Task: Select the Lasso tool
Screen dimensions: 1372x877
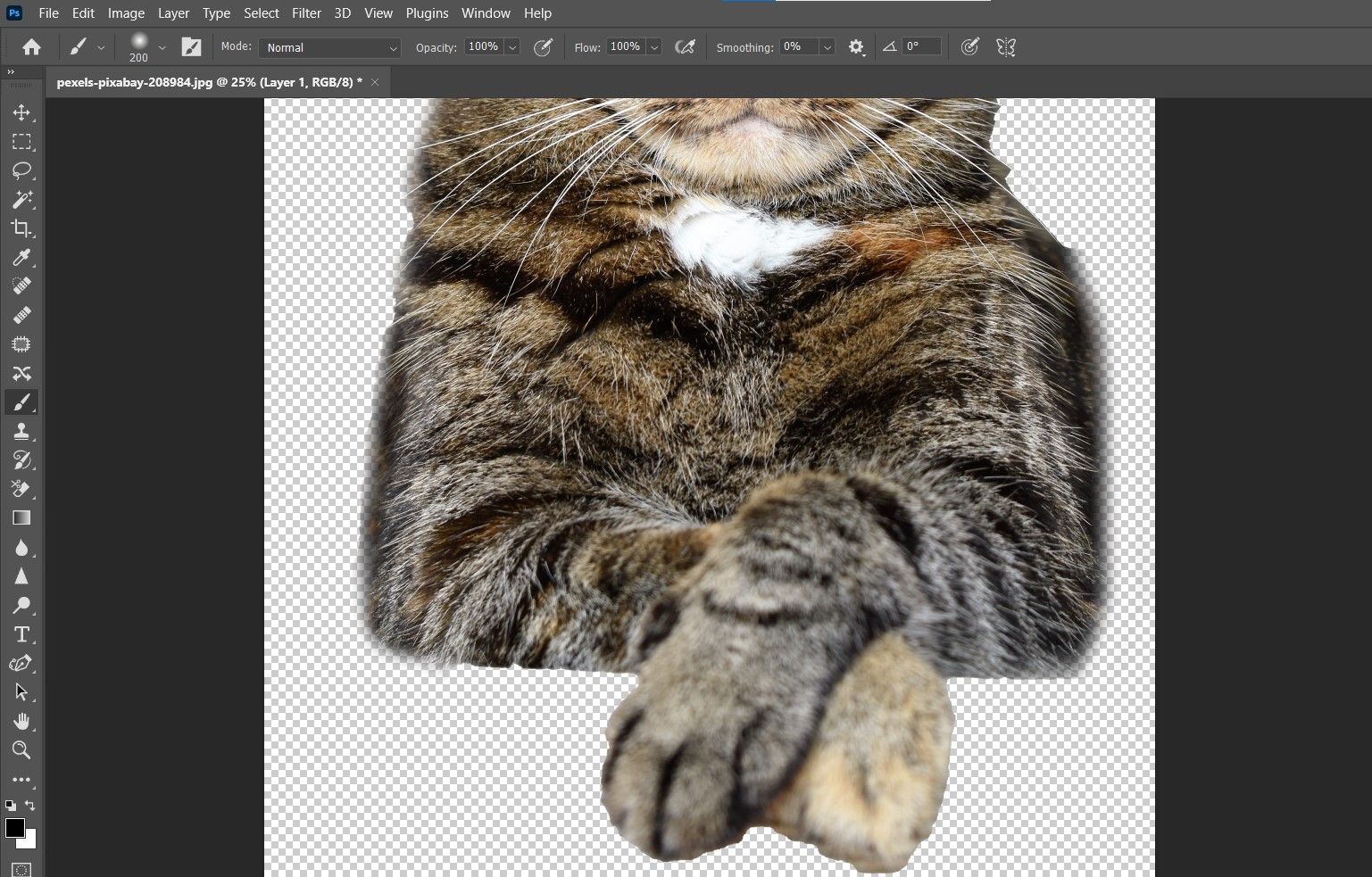Action: (x=21, y=170)
